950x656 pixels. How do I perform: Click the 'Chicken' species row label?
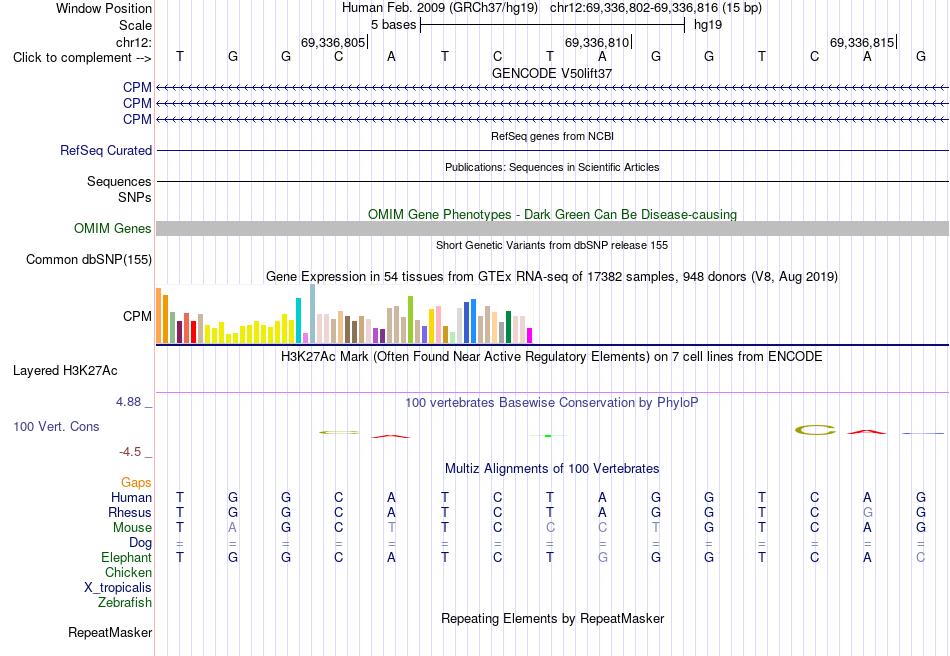point(128,572)
